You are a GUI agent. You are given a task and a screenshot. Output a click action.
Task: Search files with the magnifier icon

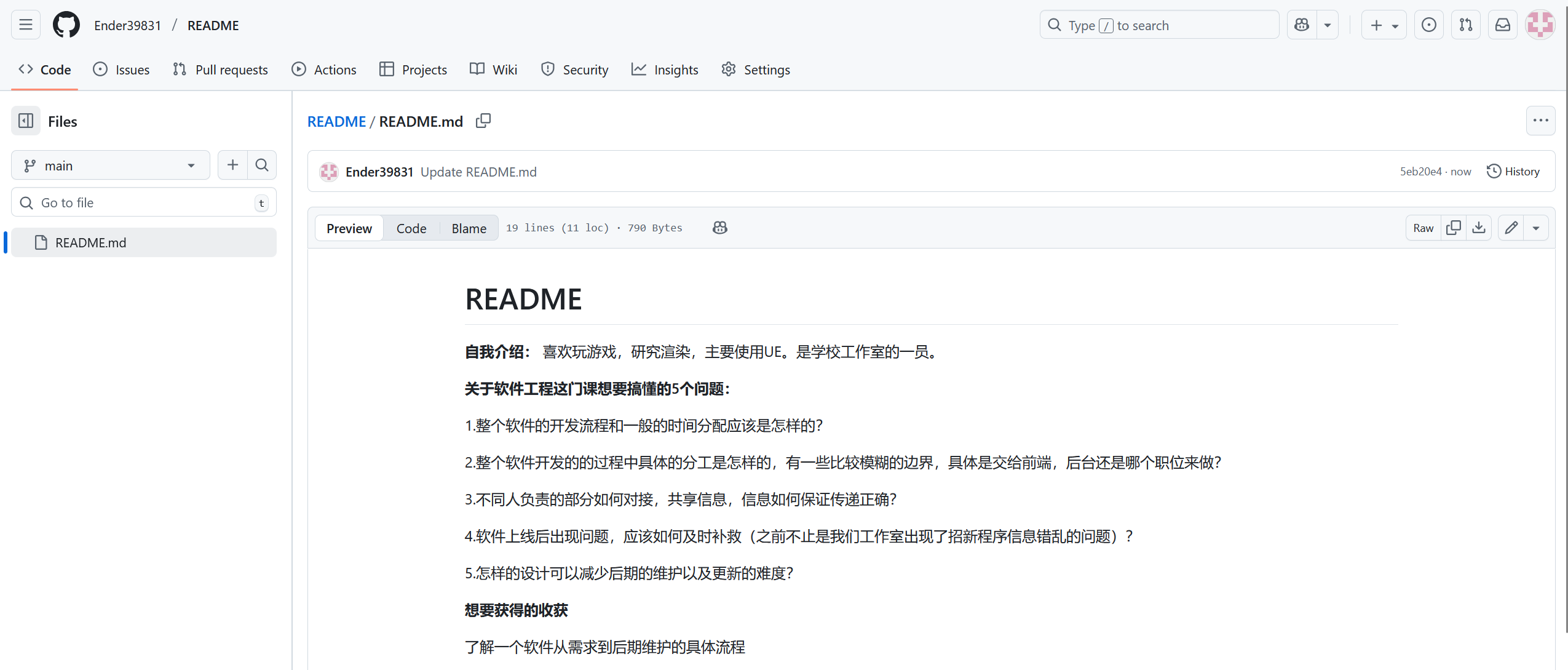[x=262, y=165]
